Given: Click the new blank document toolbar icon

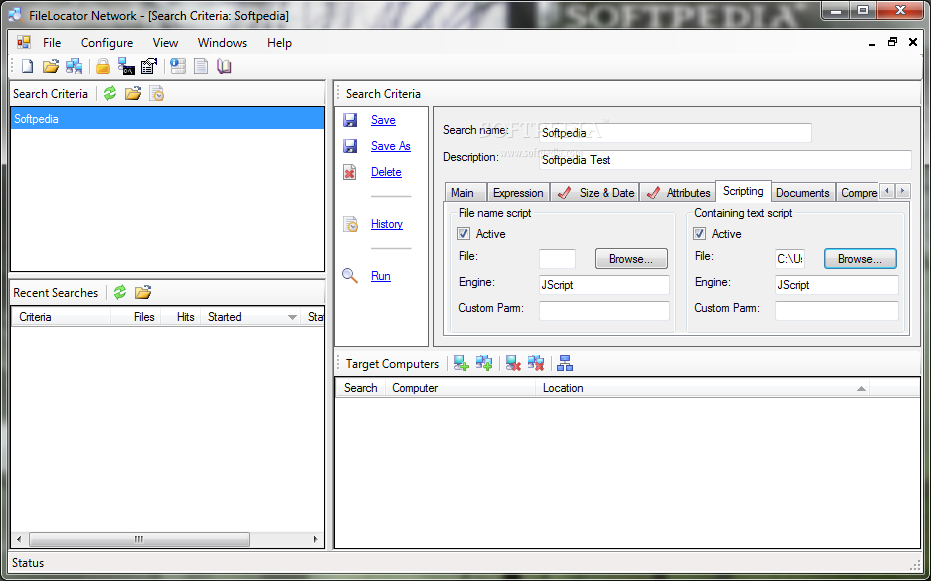Looking at the screenshot, I should click(27, 66).
